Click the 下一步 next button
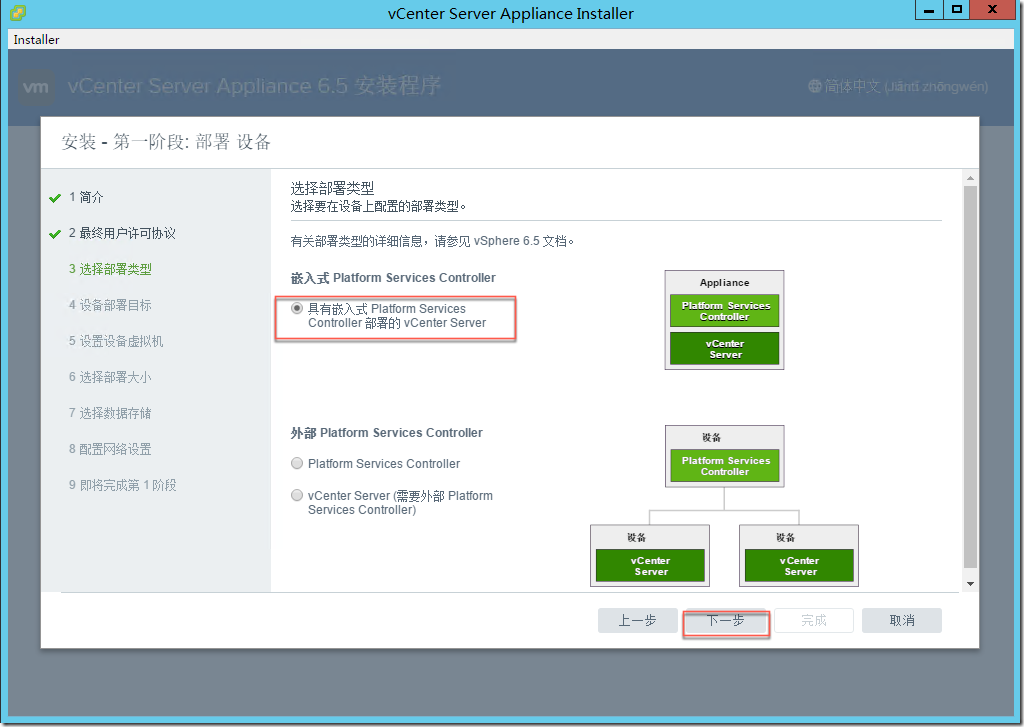Screen dimensions: 1024x727 (726, 621)
